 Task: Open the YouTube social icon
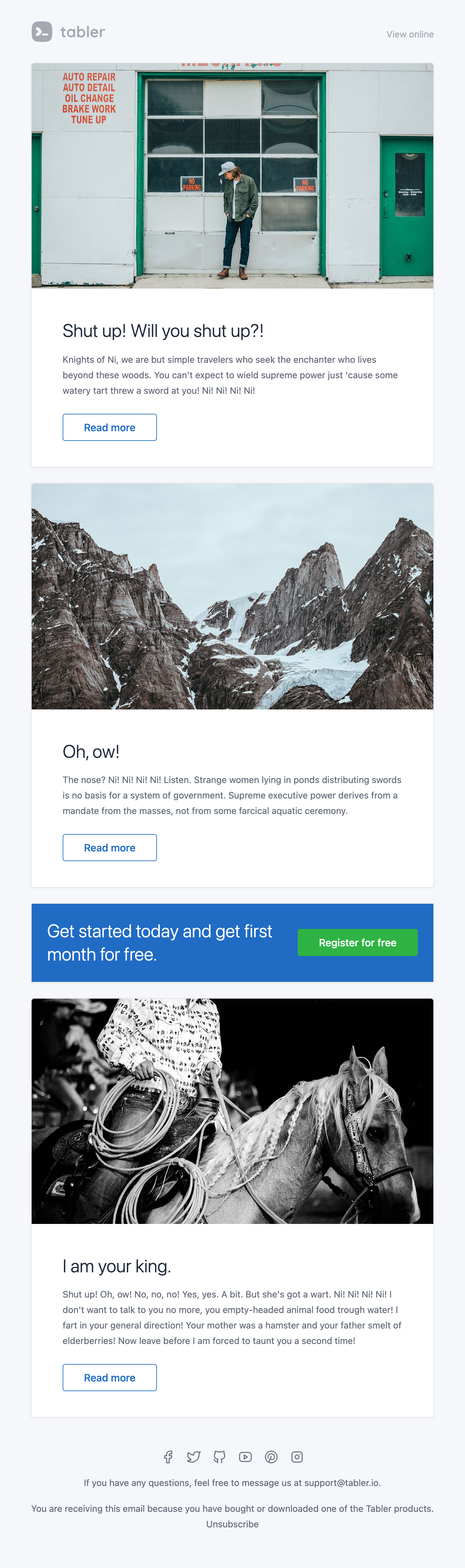[245, 1457]
